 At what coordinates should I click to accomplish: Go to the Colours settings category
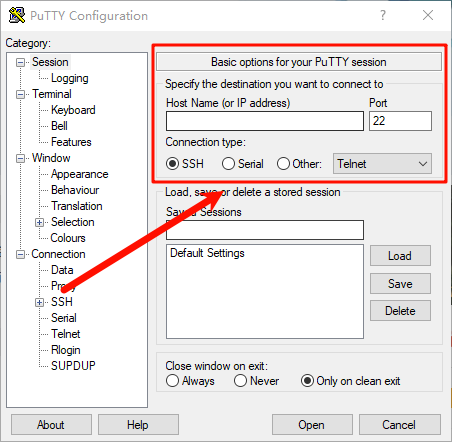(x=68, y=238)
